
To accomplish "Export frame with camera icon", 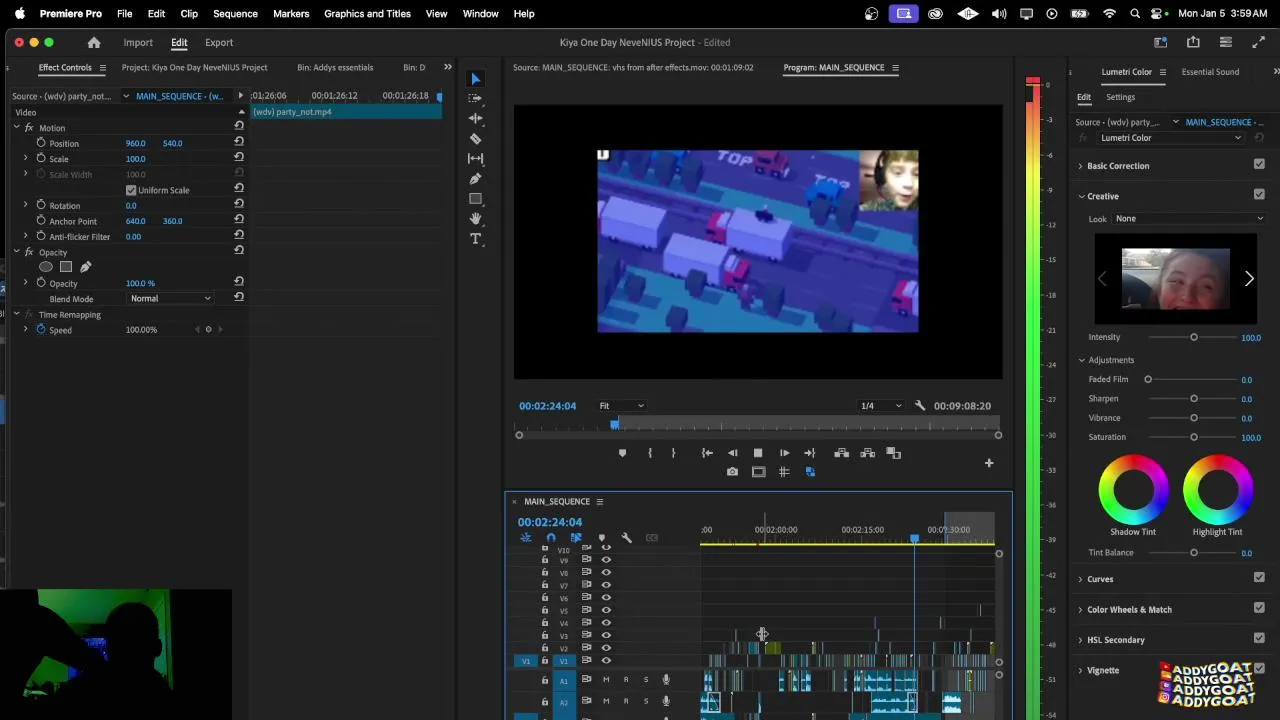I will (x=732, y=472).
